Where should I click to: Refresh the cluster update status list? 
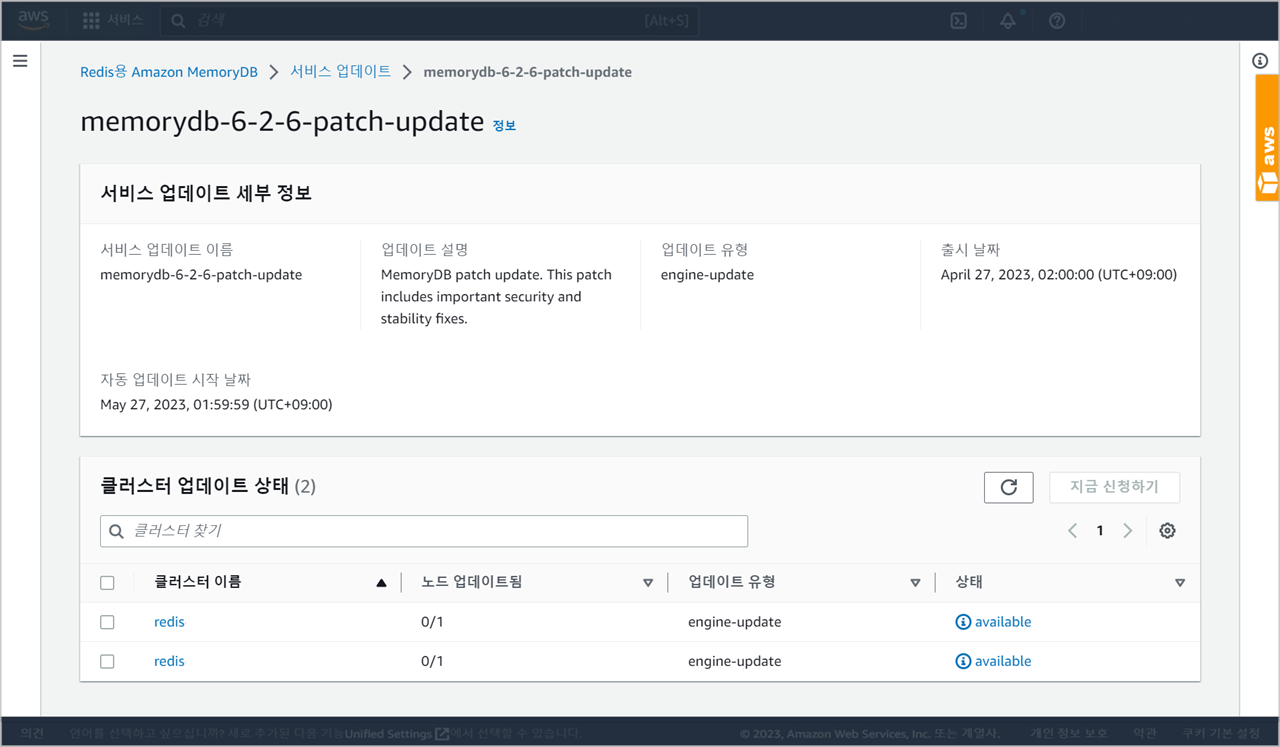(x=1008, y=487)
